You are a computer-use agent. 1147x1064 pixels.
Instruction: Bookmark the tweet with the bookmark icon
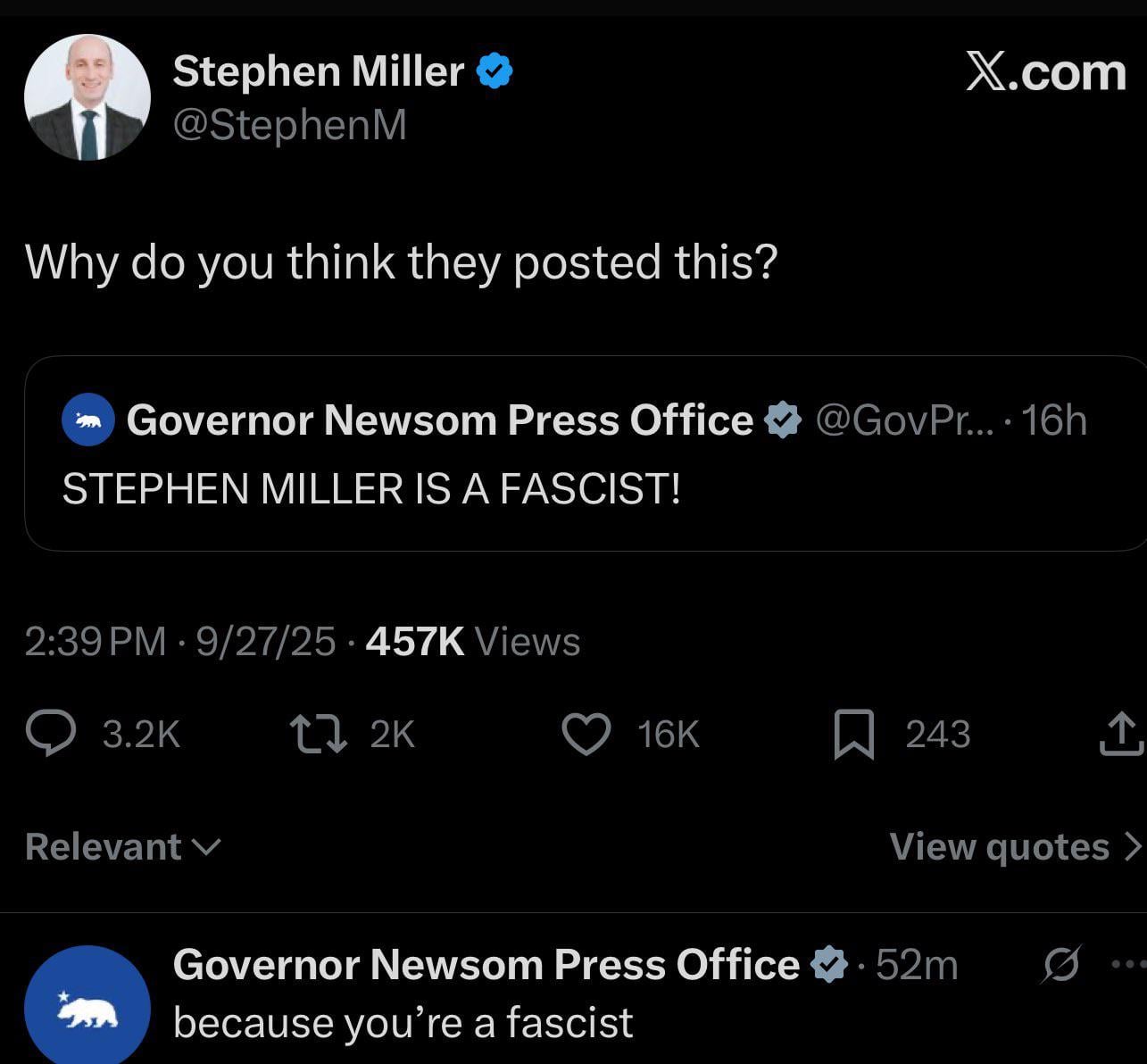[854, 735]
